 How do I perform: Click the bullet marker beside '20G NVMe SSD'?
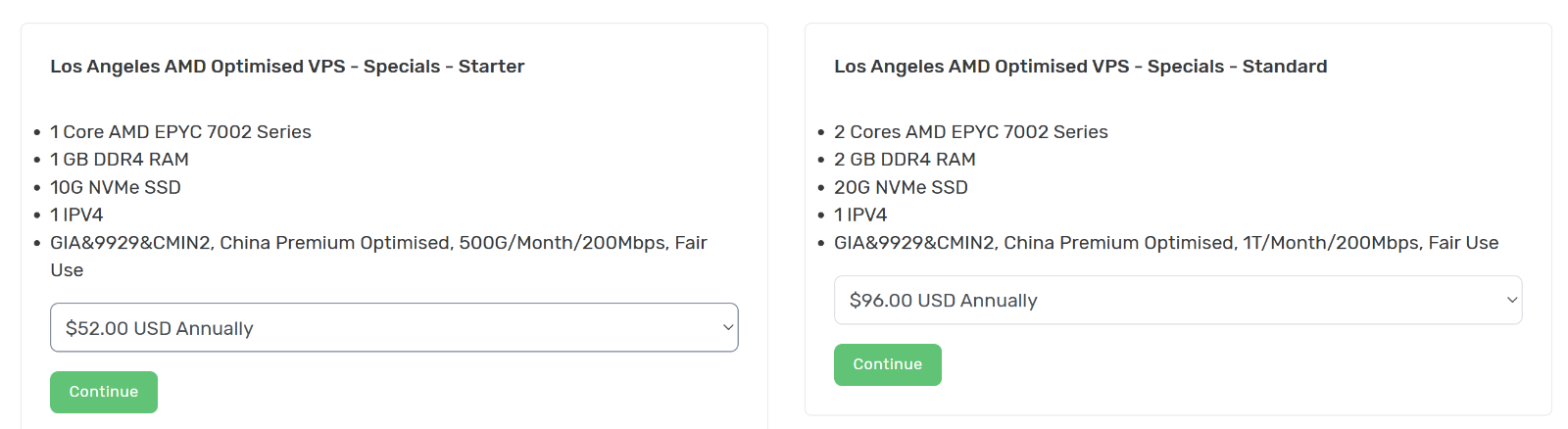(x=821, y=188)
